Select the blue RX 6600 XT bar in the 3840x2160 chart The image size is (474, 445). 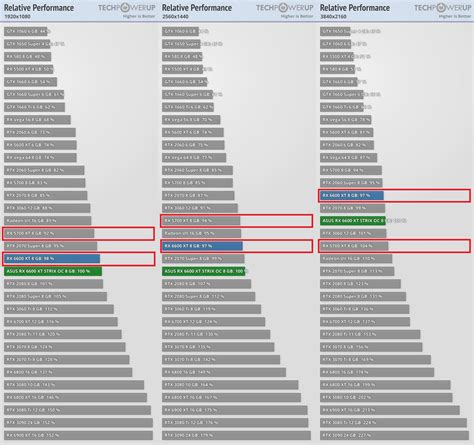[x=352, y=196]
